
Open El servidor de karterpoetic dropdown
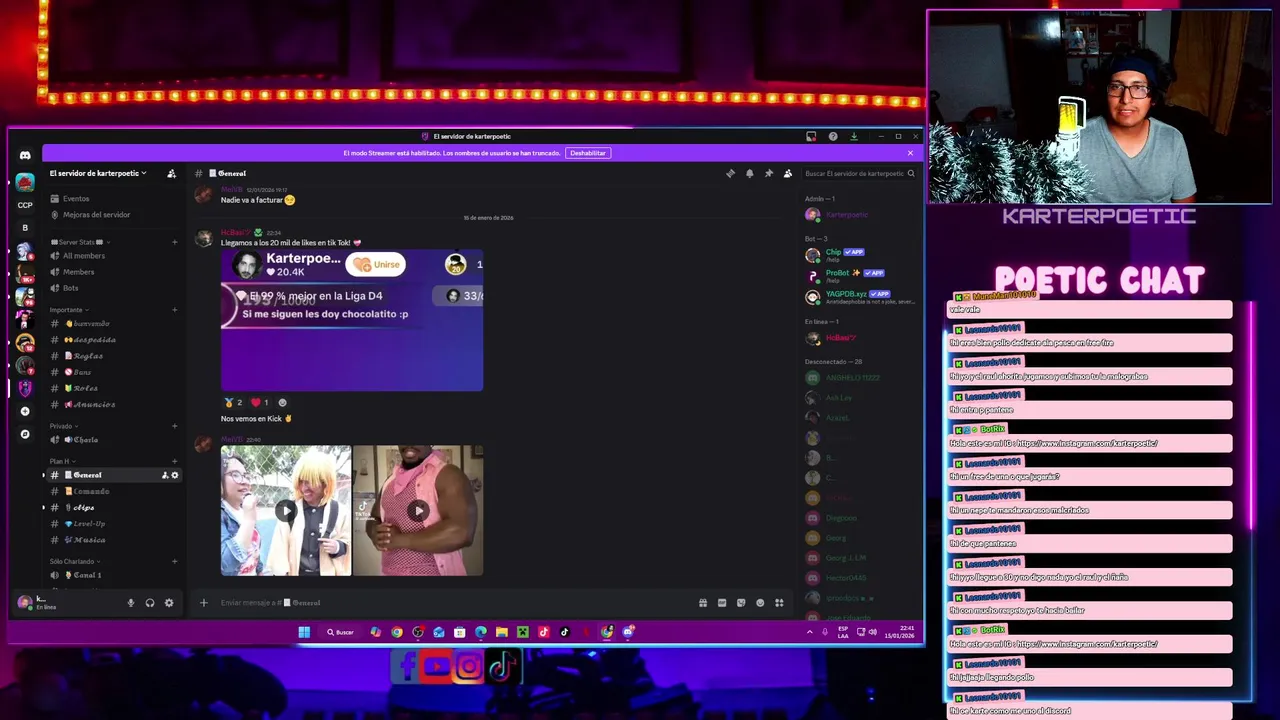(98, 173)
